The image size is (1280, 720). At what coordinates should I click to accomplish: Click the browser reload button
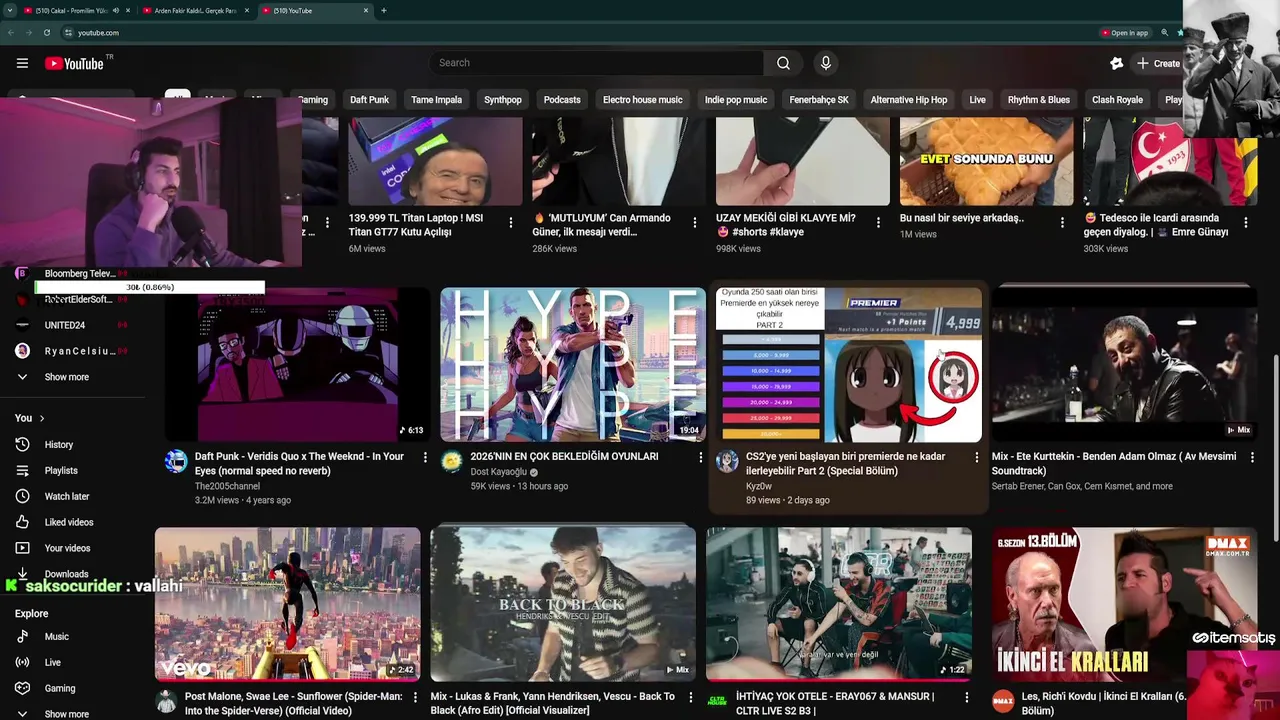point(46,32)
